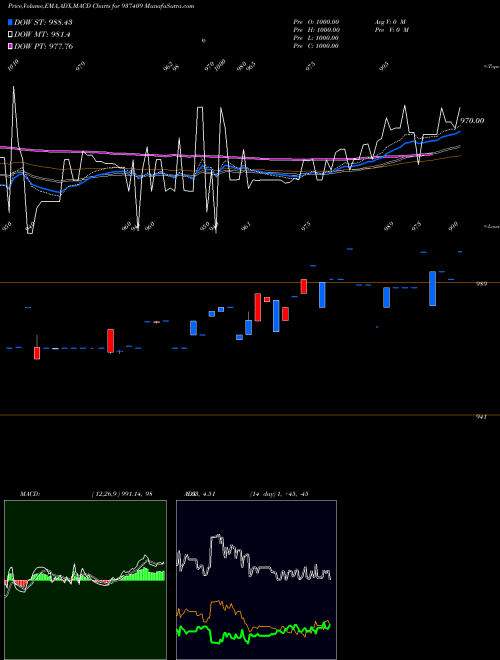The image size is (500, 660).
Task: Click the (12,26,9) 991.14 MACD parameters
Action: (x=122, y=494)
